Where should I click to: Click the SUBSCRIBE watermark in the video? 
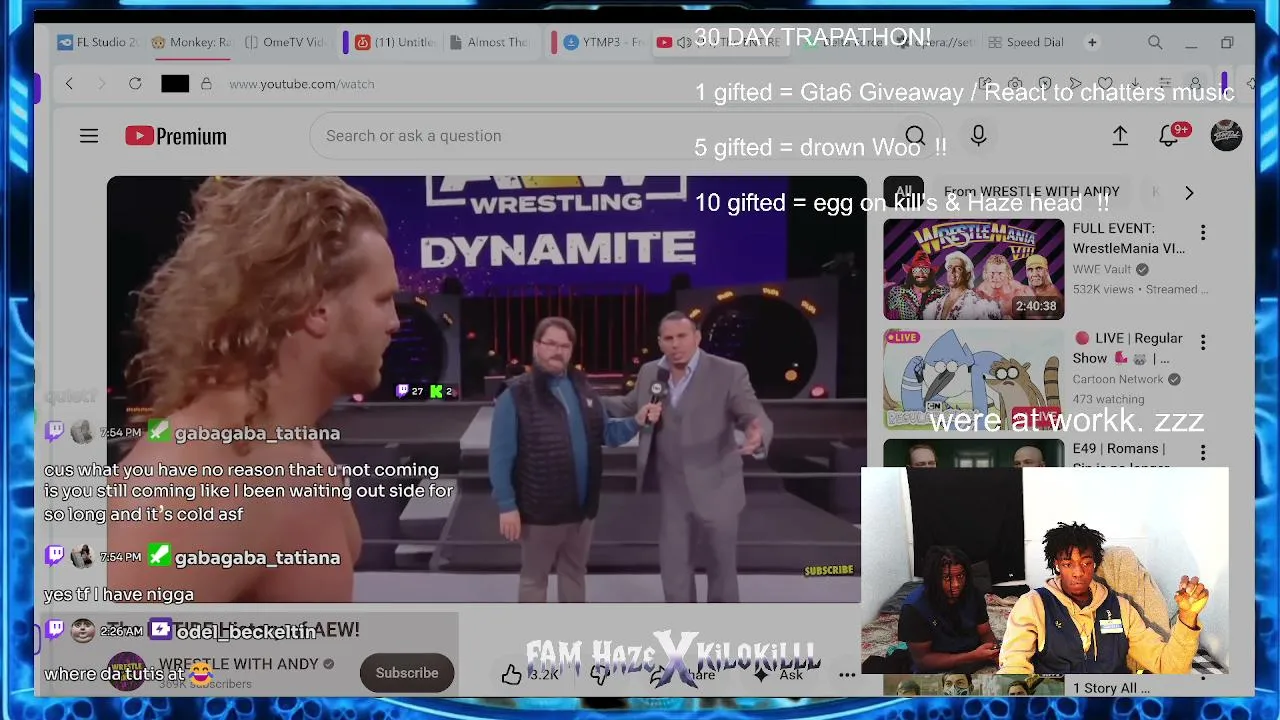pos(829,570)
